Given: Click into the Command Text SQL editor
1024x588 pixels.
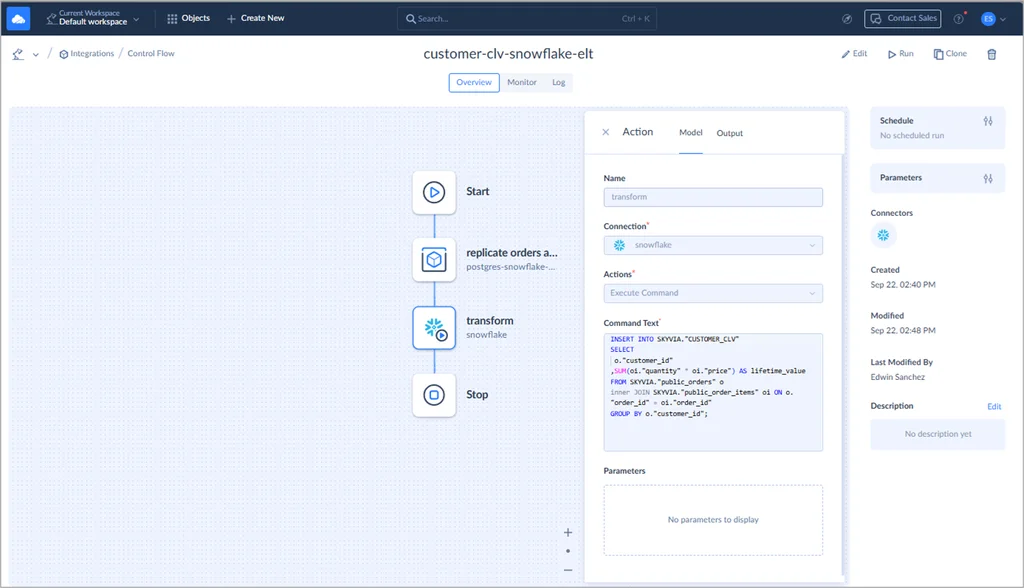Looking at the screenshot, I should (713, 392).
